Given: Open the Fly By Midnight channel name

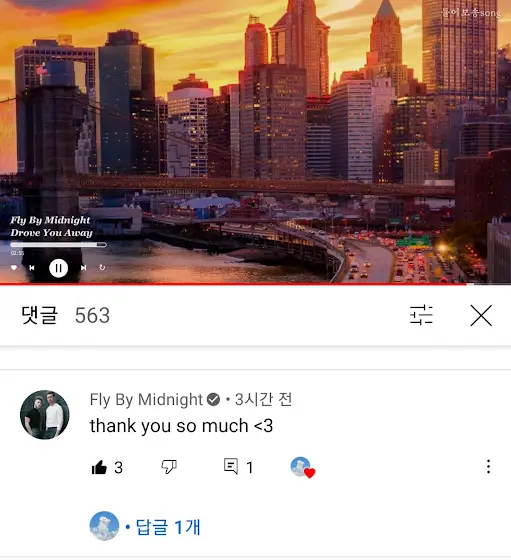Looking at the screenshot, I should point(146,399).
